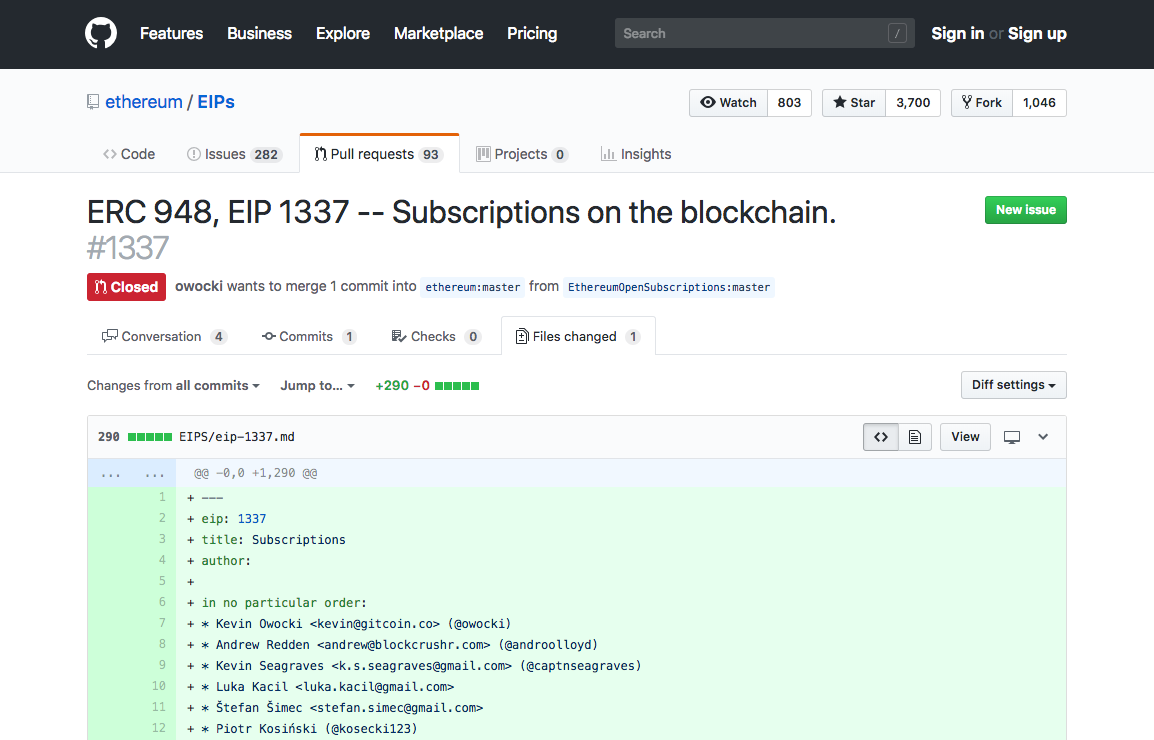Open the EIPs repository link

tap(216, 102)
